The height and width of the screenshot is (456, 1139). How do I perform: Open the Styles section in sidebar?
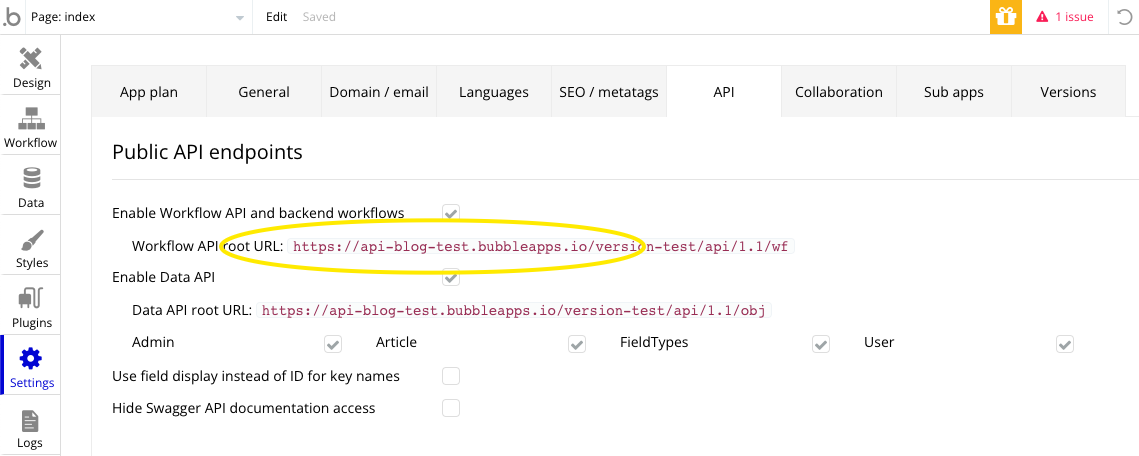coord(31,247)
